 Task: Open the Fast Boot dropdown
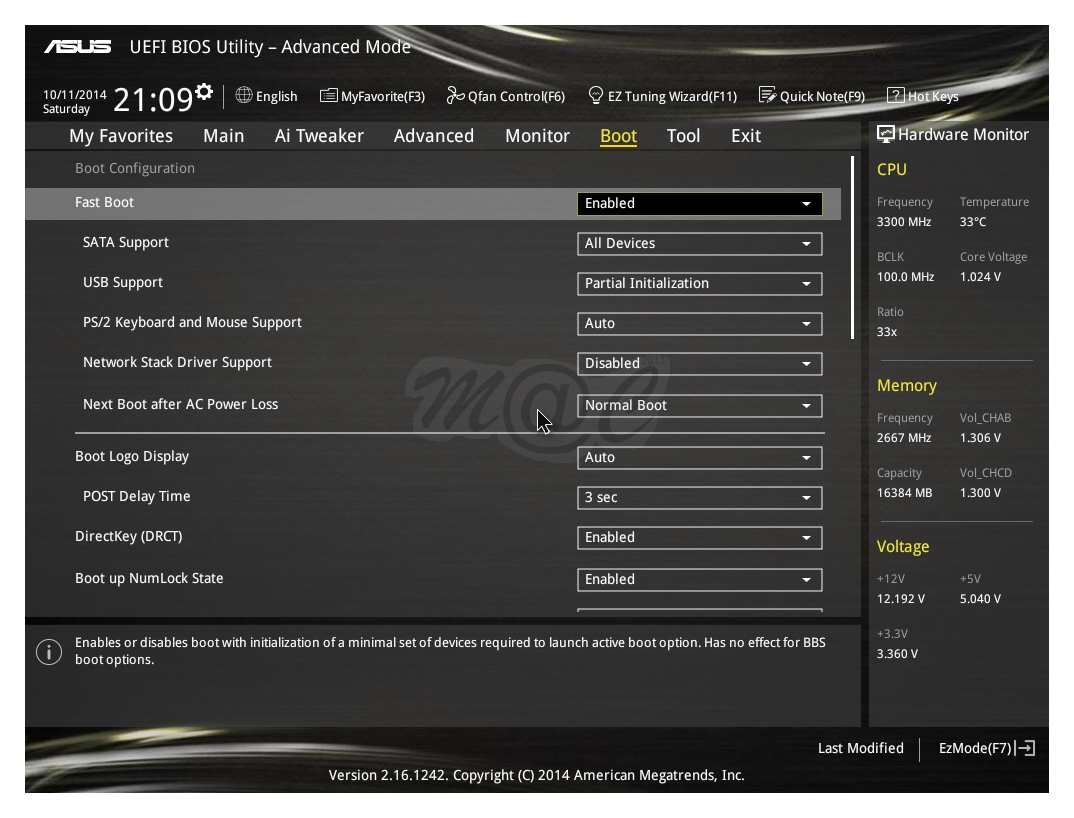coord(699,203)
